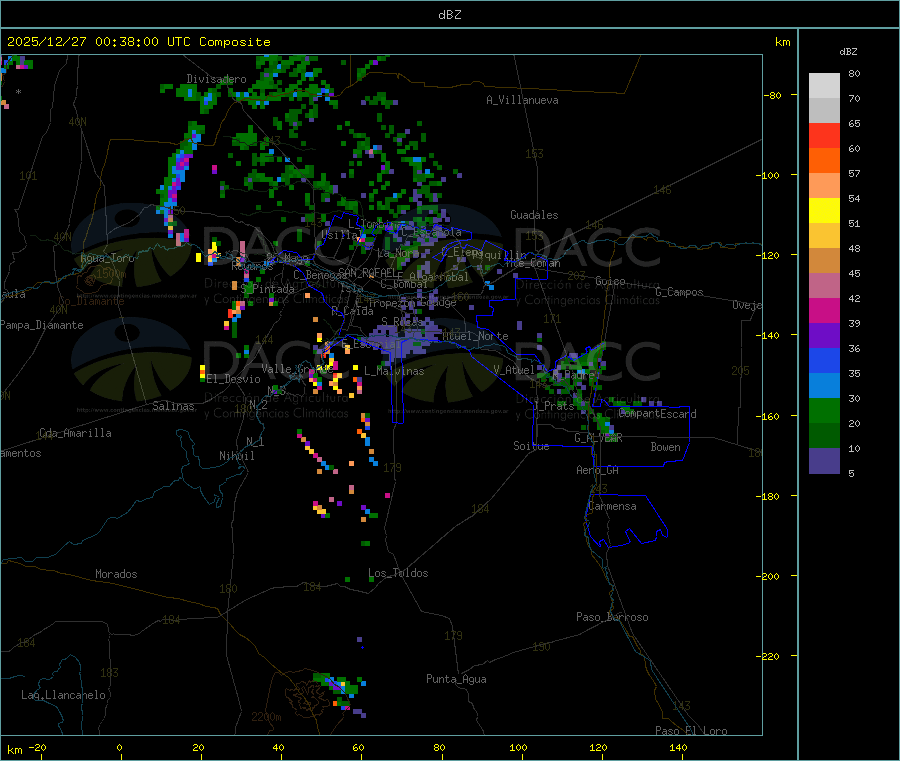
Task: Select the Lag.Llancanelo label
Action: point(64,695)
